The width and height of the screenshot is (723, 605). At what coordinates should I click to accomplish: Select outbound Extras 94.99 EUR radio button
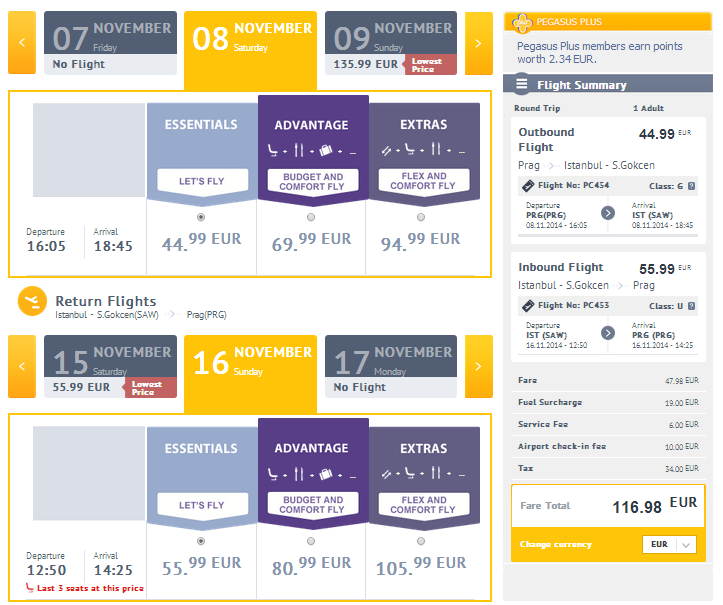point(421,217)
